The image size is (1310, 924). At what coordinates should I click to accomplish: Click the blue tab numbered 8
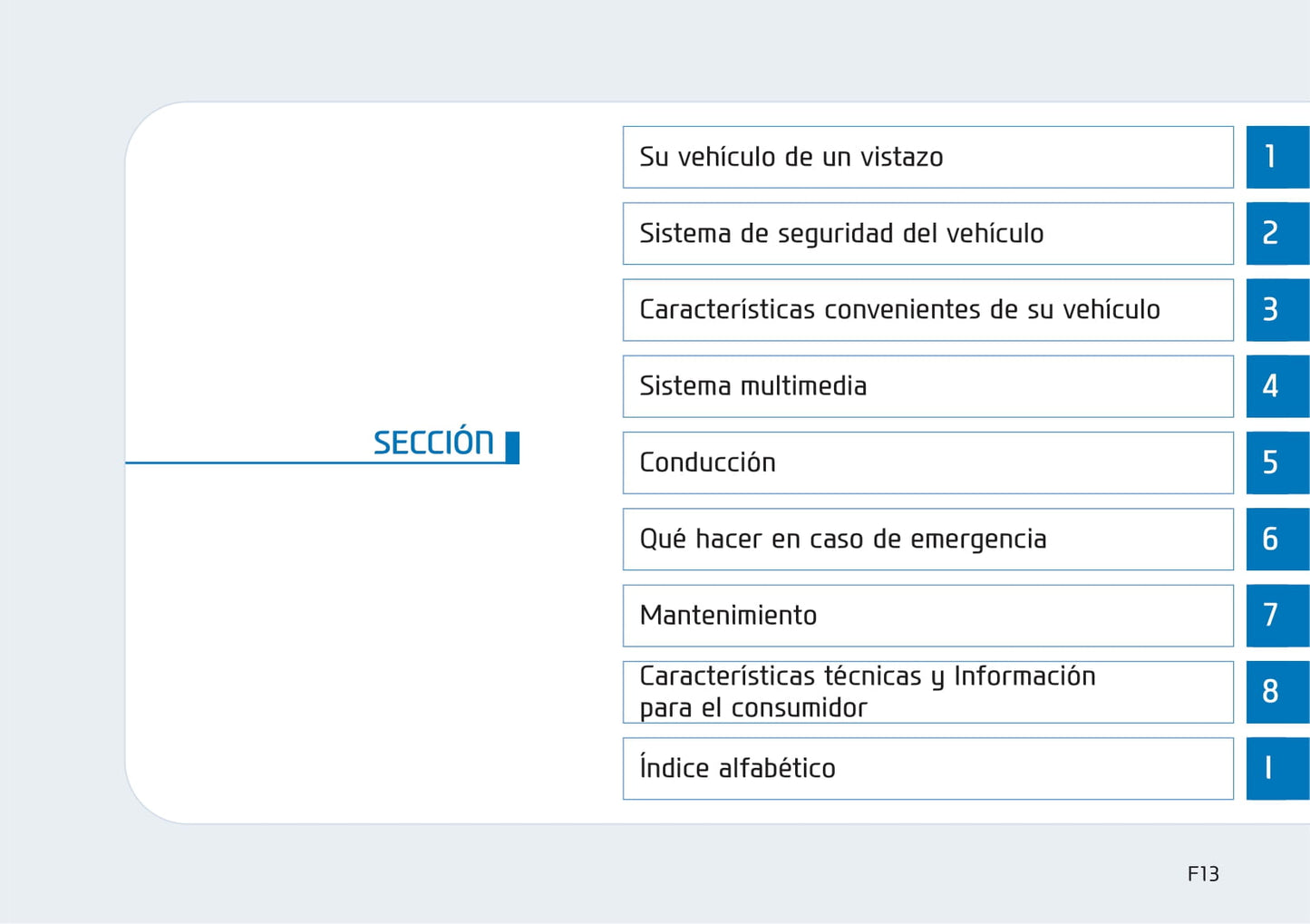click(x=1276, y=692)
